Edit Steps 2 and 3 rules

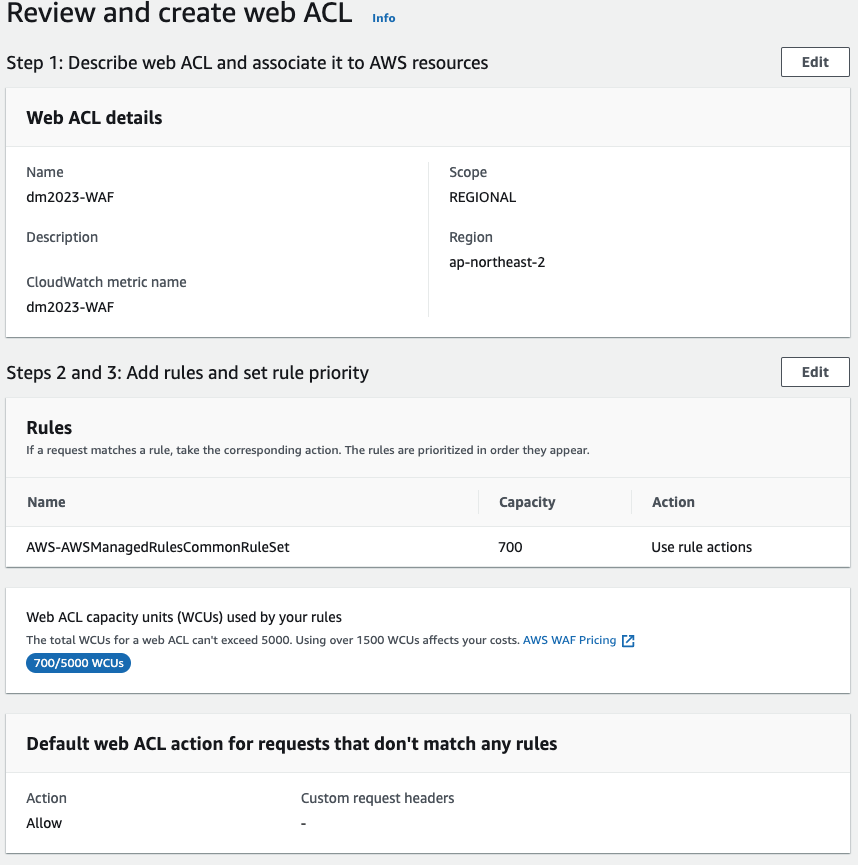click(x=815, y=372)
